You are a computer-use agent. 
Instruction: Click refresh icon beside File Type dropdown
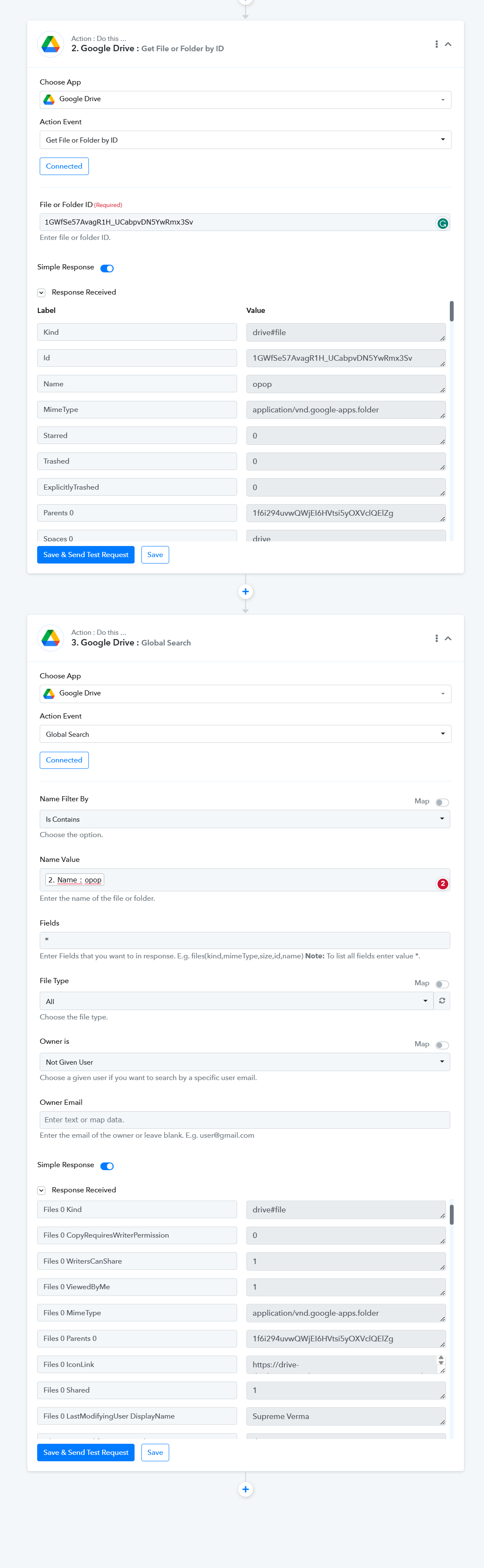click(442, 1001)
